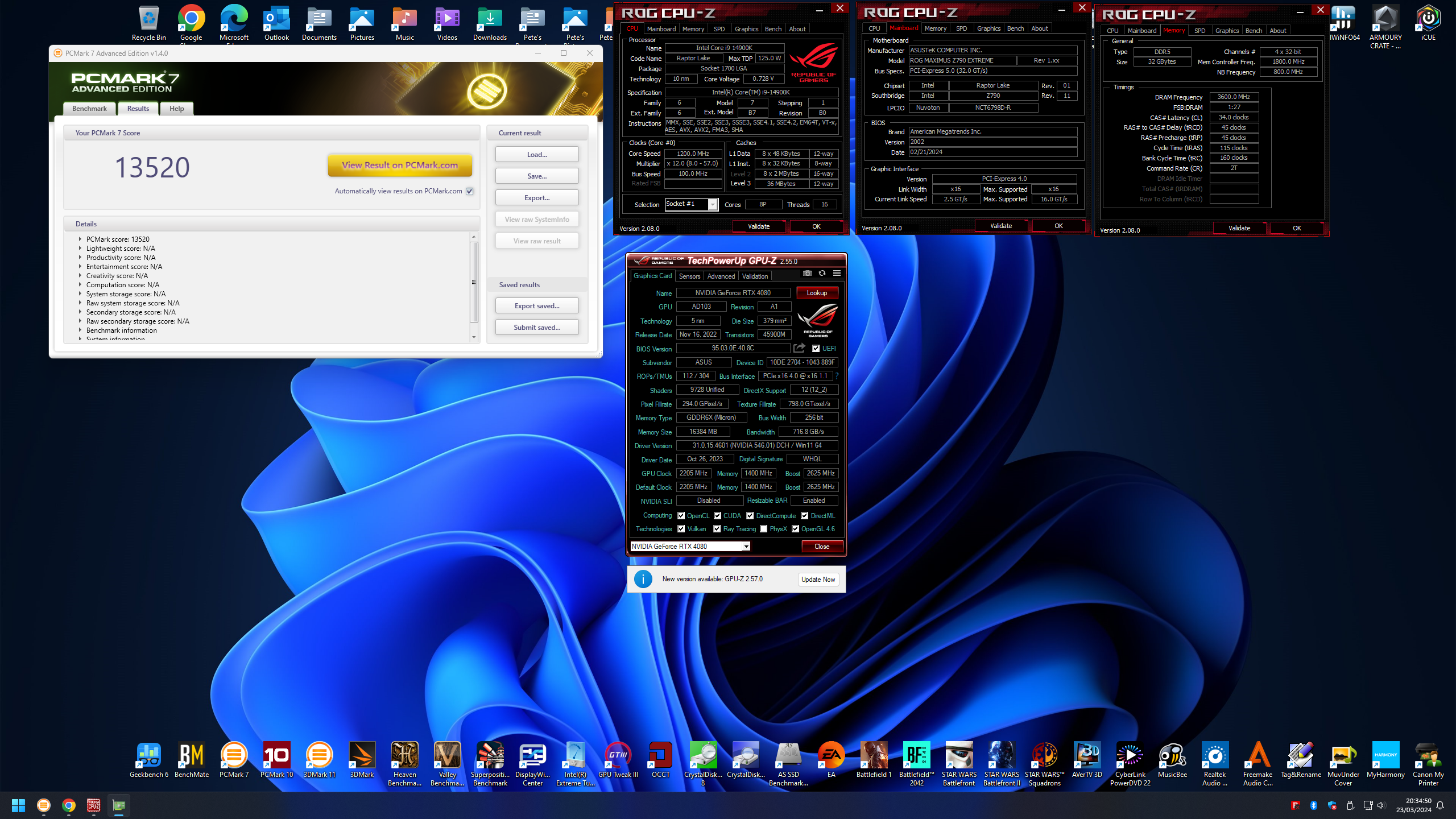Launch PCMark 10 desktop shortcut
This screenshot has width=1456, height=819.
pos(276,760)
